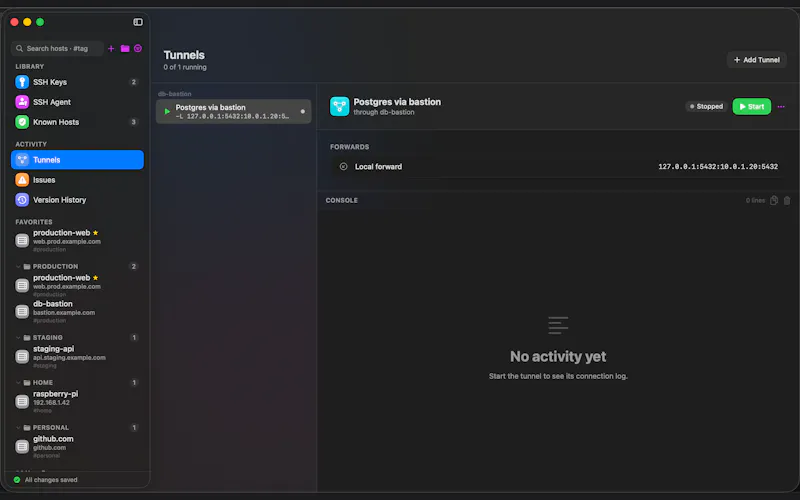Click status dot on Postgres tunnel row
The image size is (800, 500).
[x=303, y=111]
